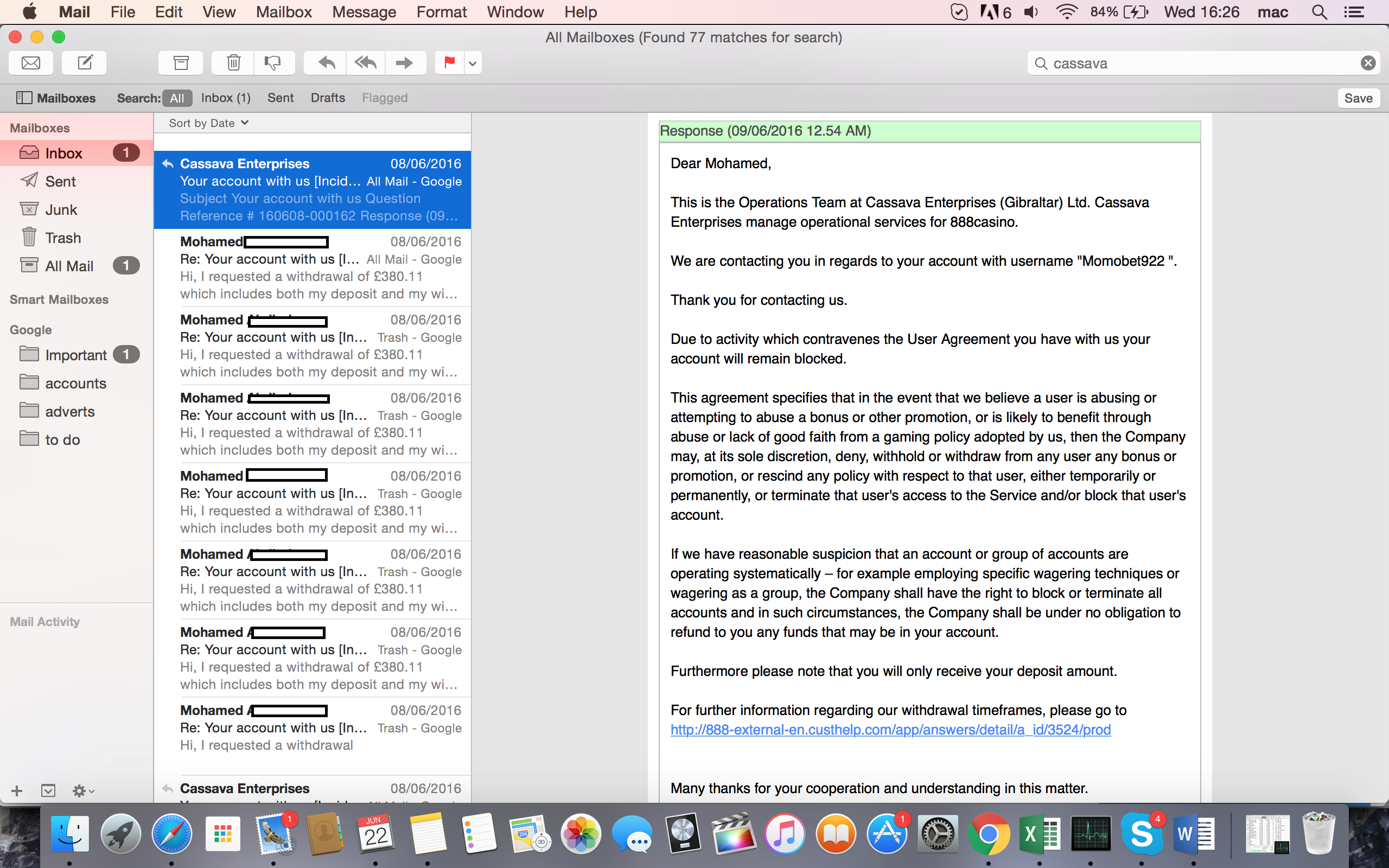1389x868 pixels.
Task: Filter search to Inbox (1)
Action: (226, 98)
